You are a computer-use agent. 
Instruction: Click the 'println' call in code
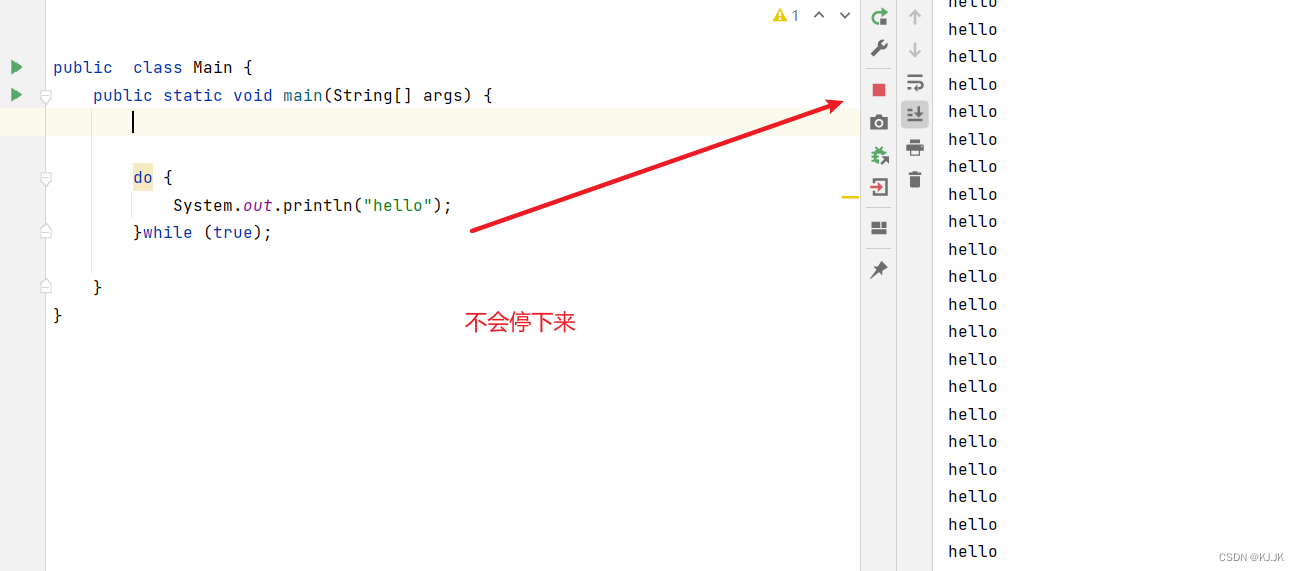[317, 205]
